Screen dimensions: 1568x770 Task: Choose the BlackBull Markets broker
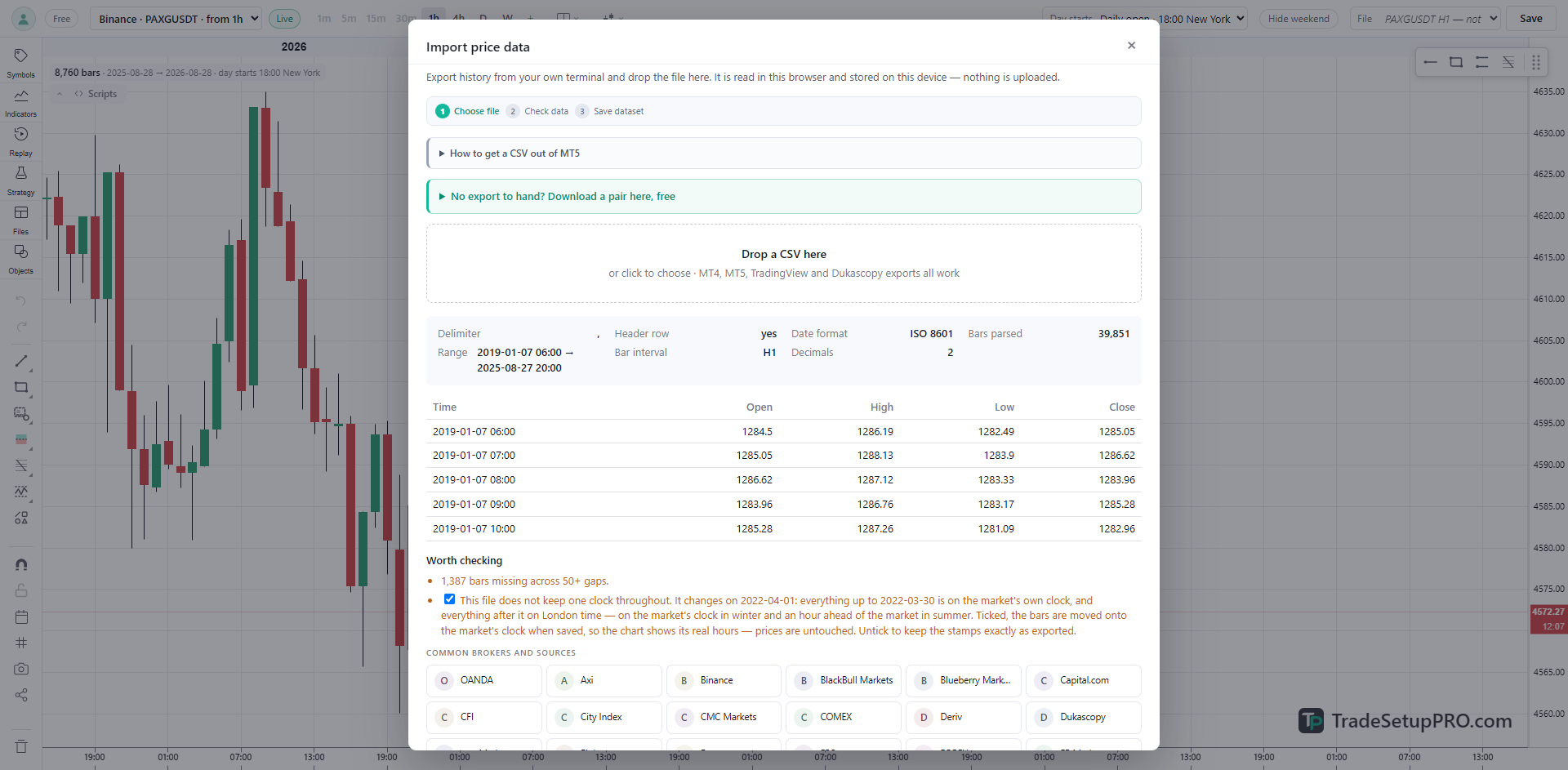(844, 681)
